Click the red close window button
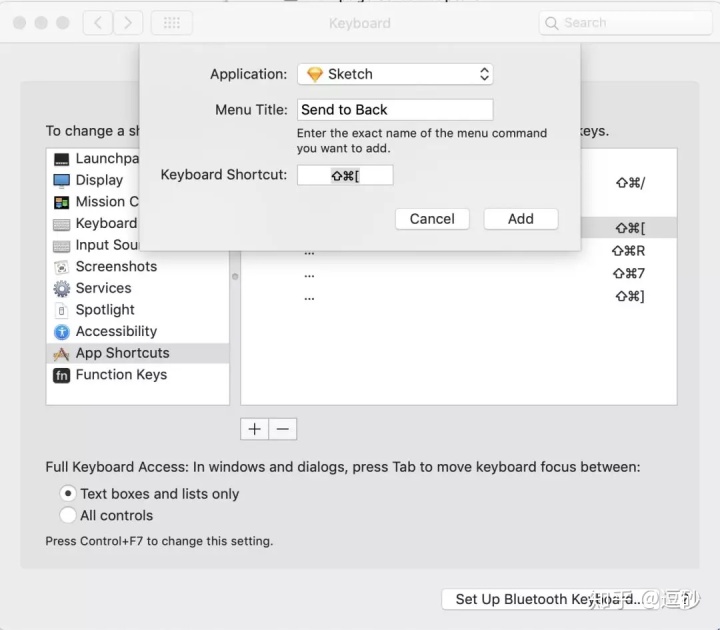The image size is (720, 630). pos(19,22)
